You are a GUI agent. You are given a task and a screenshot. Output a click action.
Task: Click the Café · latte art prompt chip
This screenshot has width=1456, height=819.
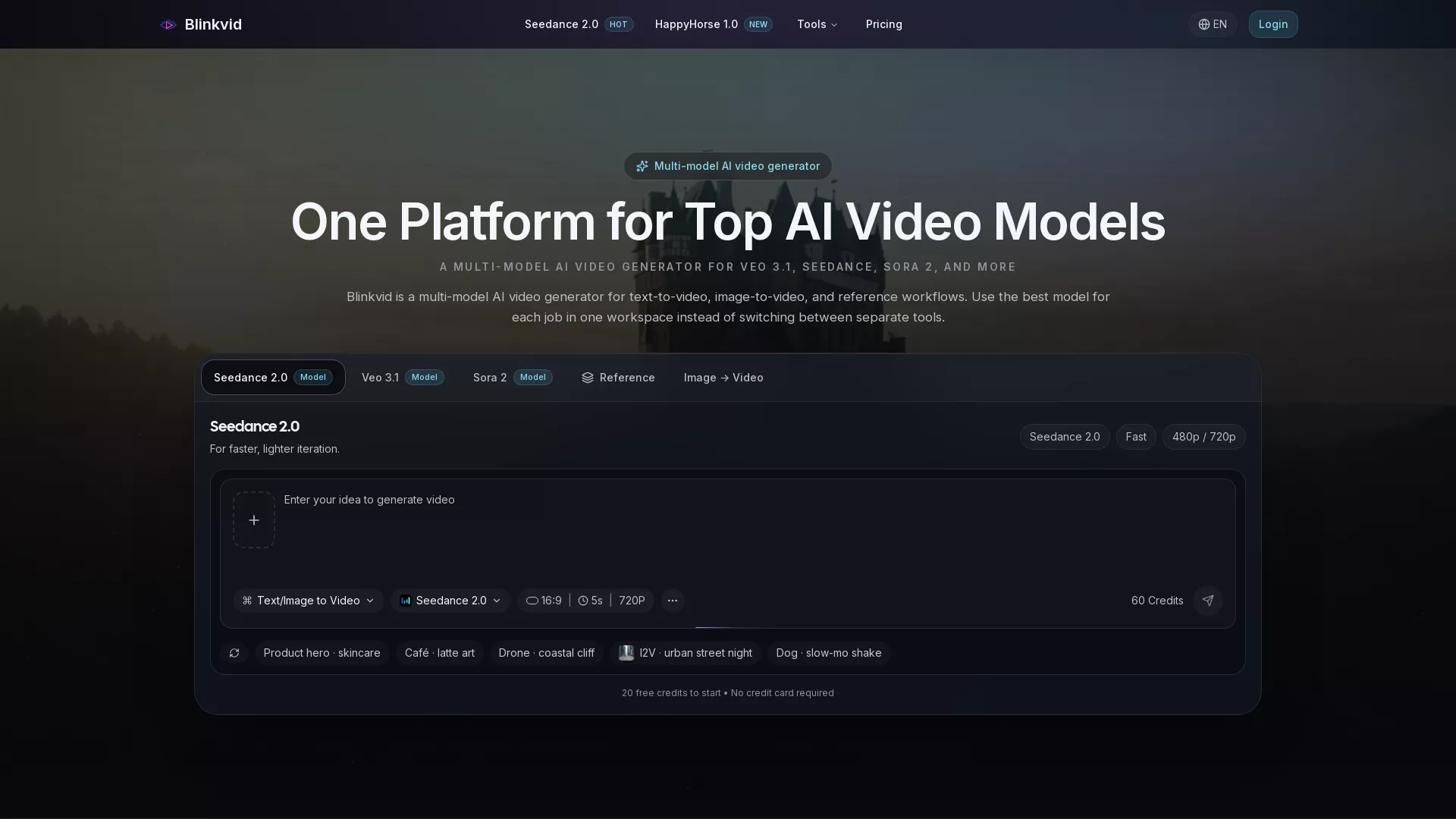tap(440, 653)
